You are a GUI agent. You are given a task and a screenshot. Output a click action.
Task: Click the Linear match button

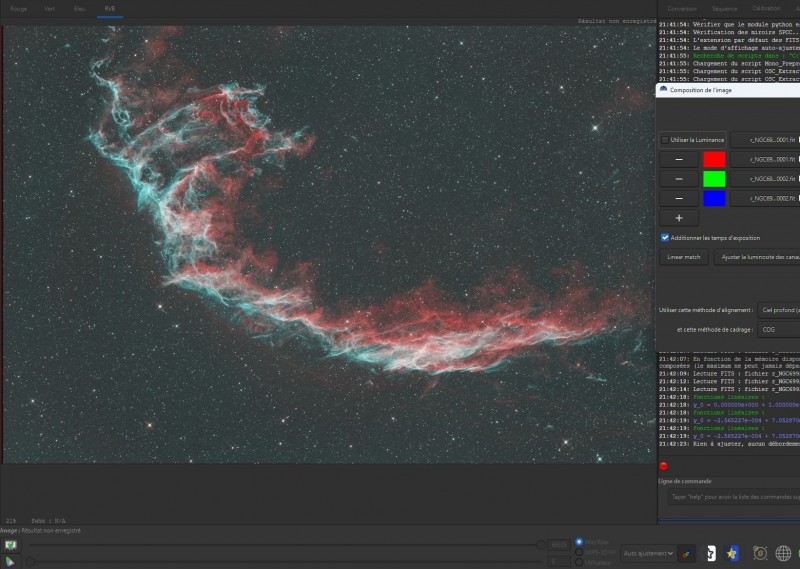[x=684, y=257]
